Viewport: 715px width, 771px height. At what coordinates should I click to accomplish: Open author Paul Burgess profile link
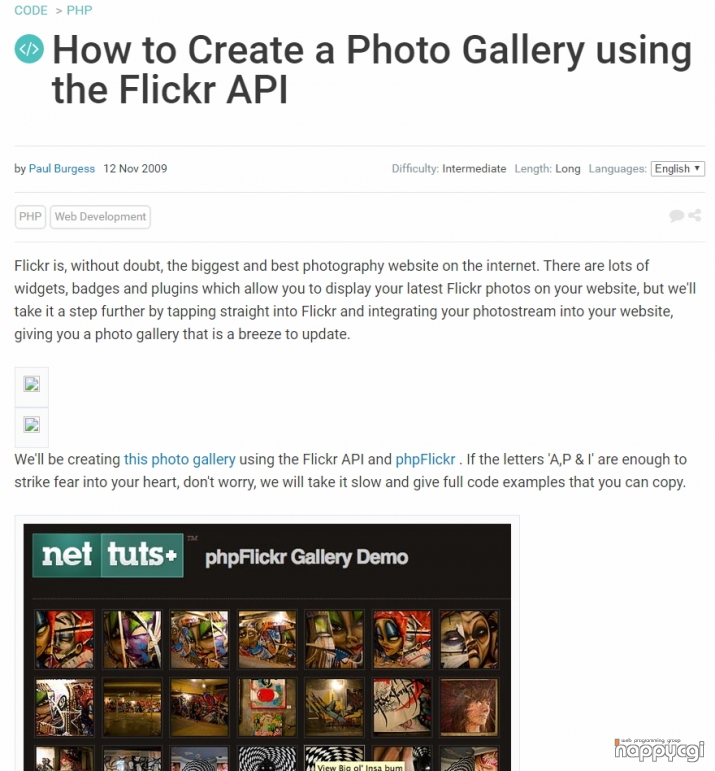(x=62, y=169)
